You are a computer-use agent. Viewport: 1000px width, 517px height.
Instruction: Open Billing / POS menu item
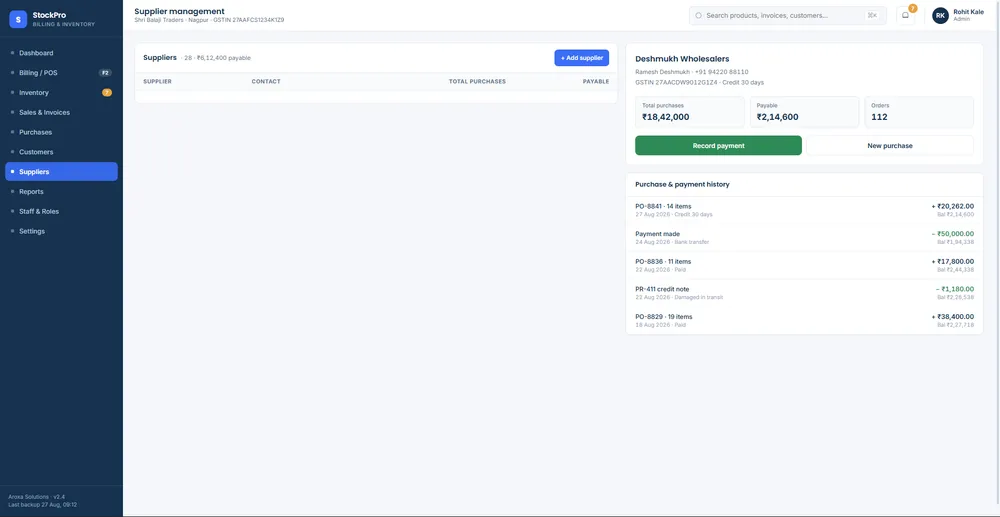tap(61, 73)
